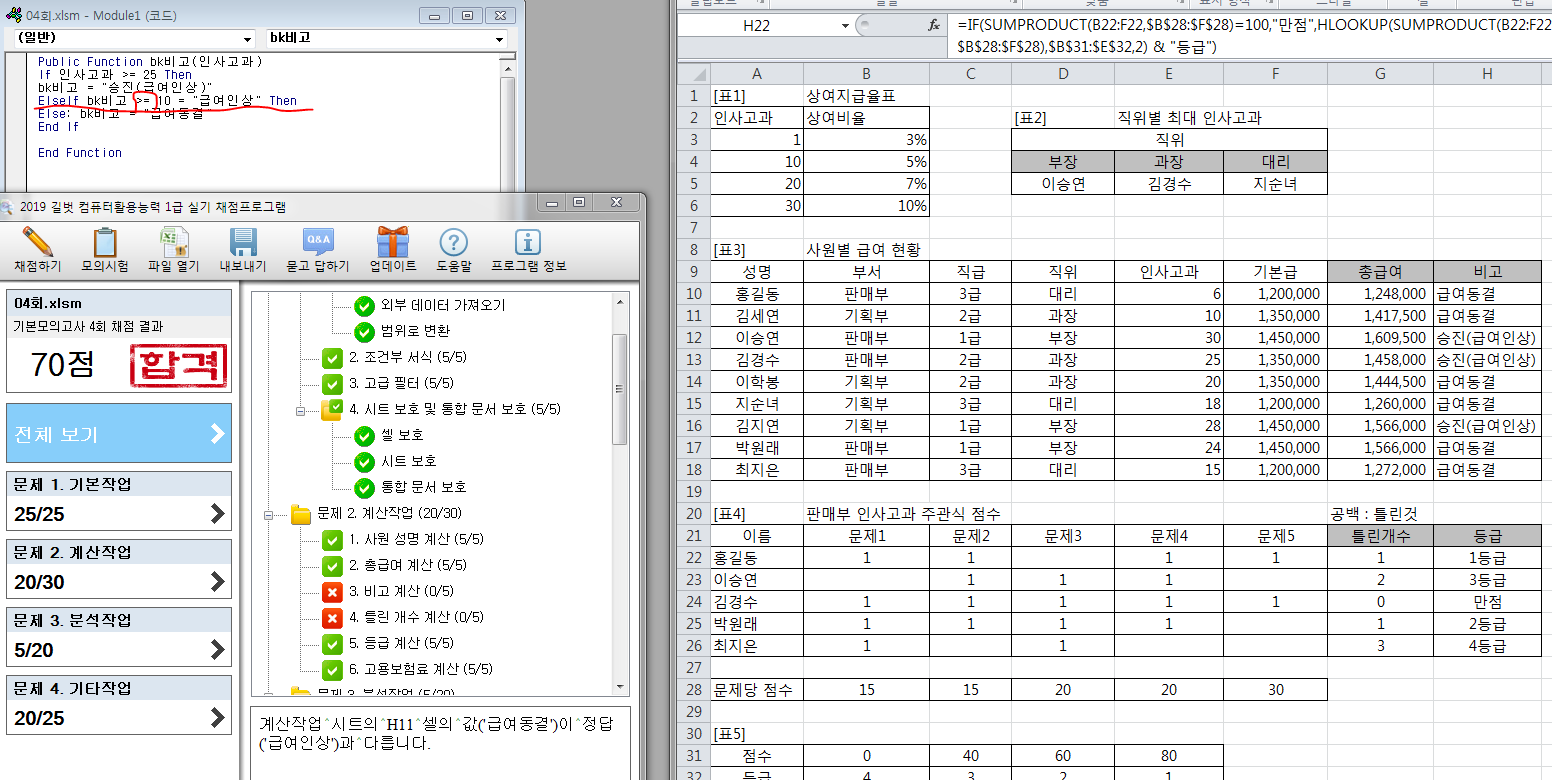Open the 모의시험 clipboard icon
The height and width of the screenshot is (780, 1552).
105,243
